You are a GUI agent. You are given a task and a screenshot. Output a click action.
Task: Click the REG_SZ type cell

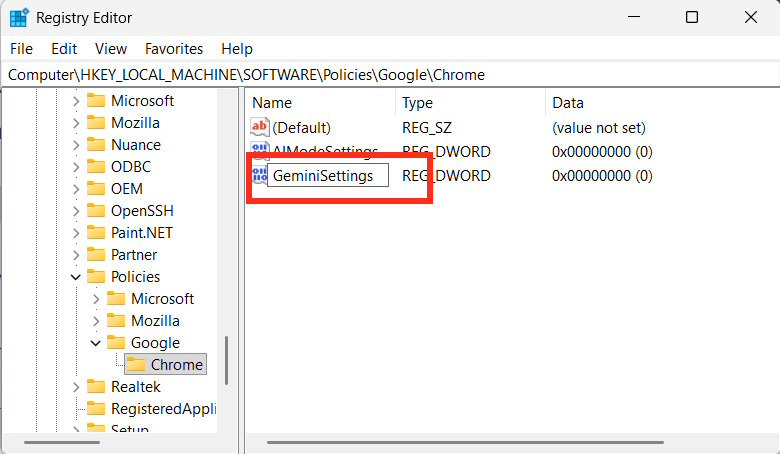[x=427, y=128]
